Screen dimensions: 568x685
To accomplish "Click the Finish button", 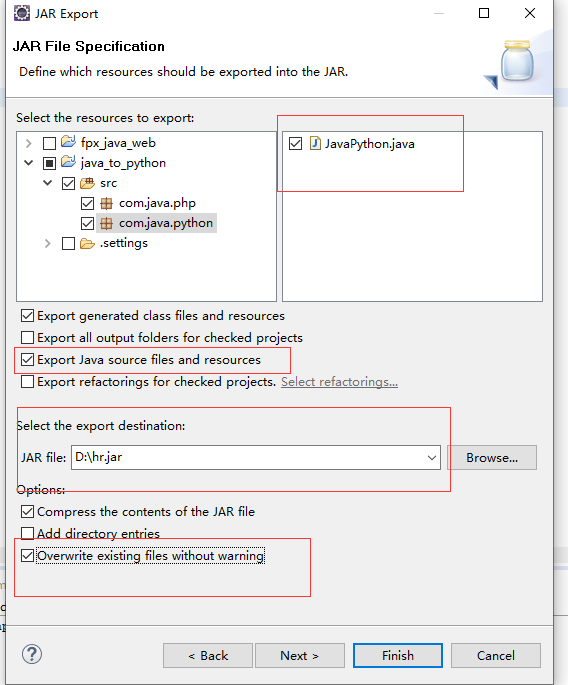I will pos(398,655).
